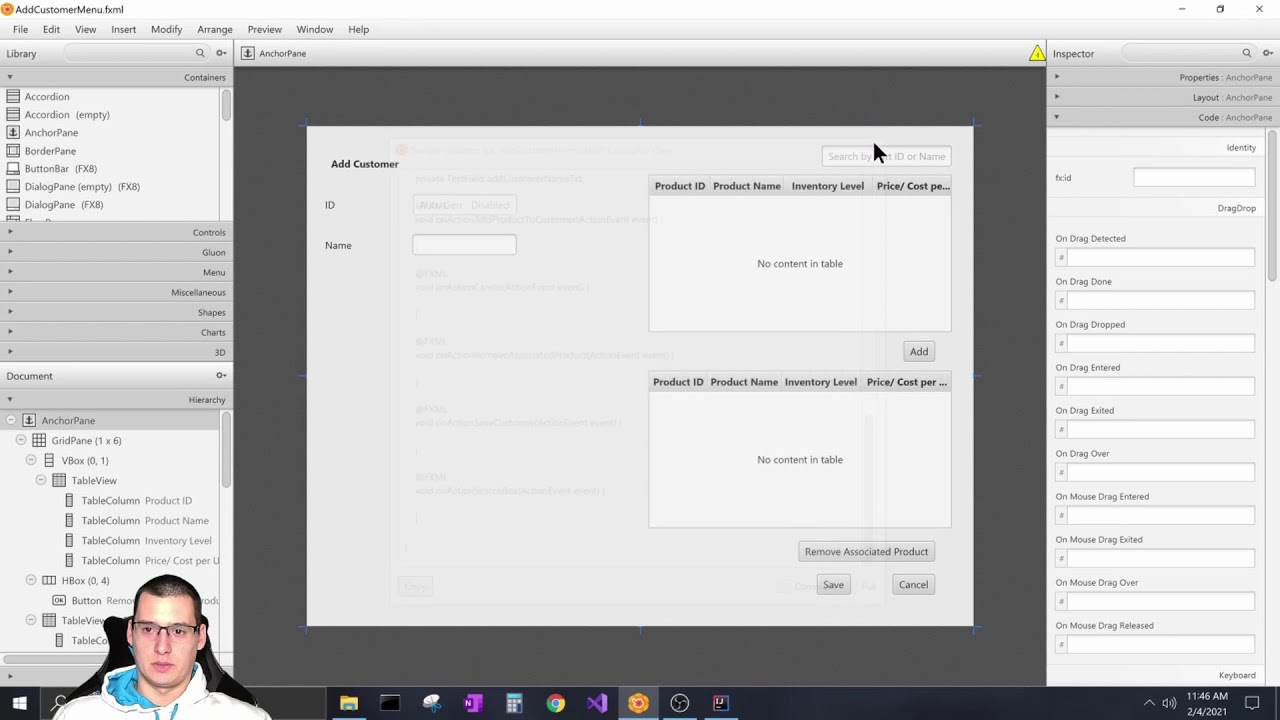Open OneNote from the taskbar
The height and width of the screenshot is (720, 1280).
click(x=472, y=703)
